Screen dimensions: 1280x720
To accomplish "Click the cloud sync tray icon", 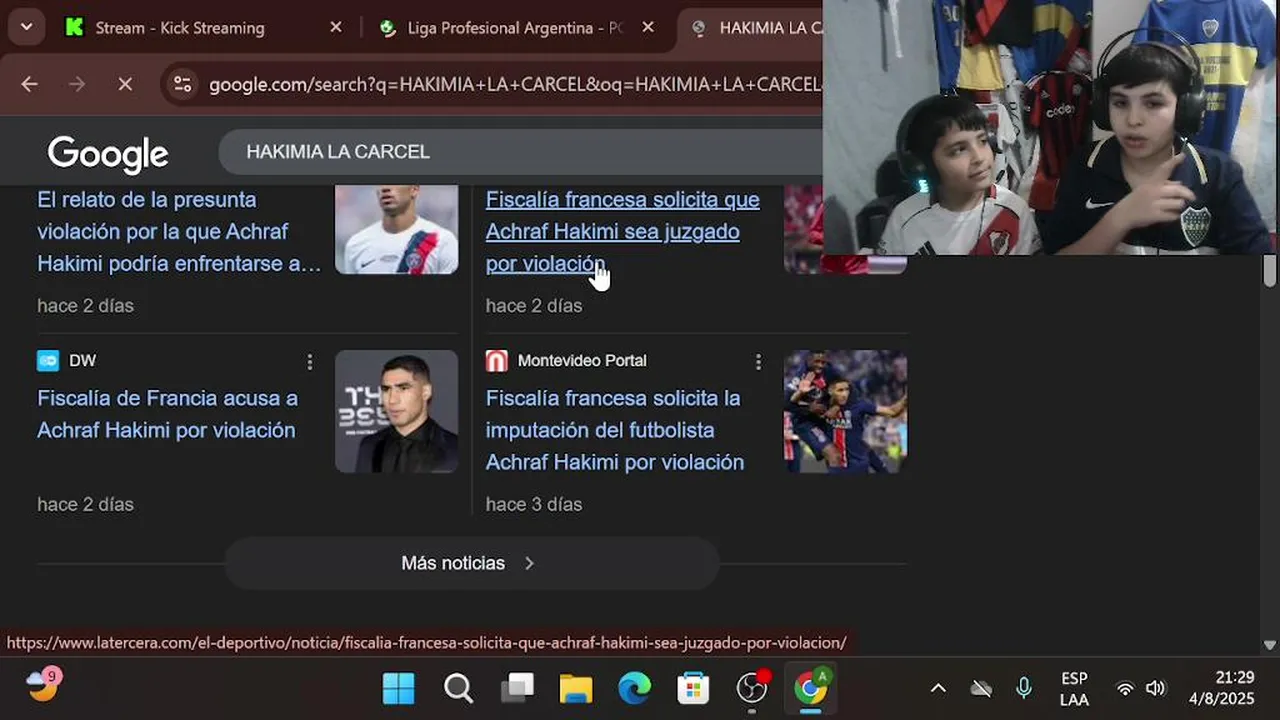I will pos(981,688).
